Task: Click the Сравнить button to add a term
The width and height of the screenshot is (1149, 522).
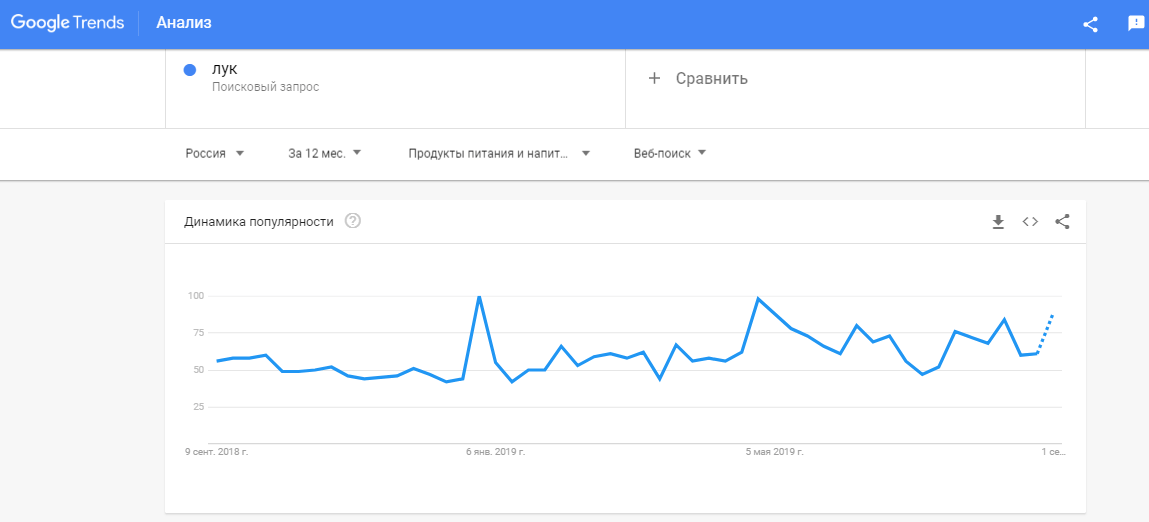Action: (x=711, y=78)
